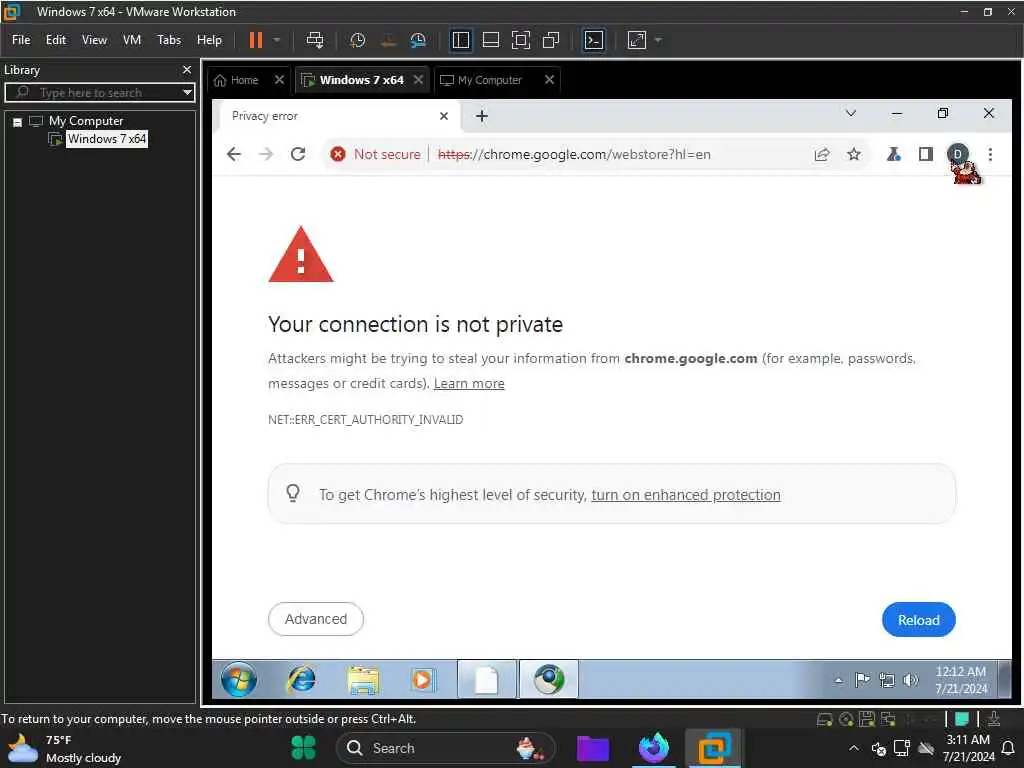Click turn on enhanced protection link
1024x768 pixels.
tap(686, 495)
